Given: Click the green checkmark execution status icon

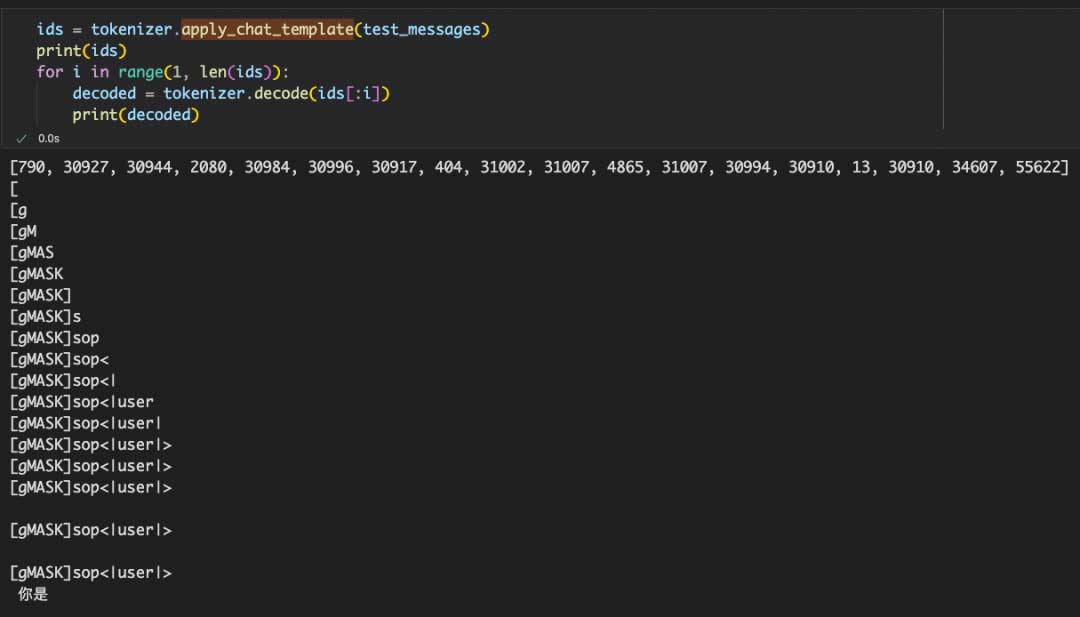Looking at the screenshot, I should (x=22, y=137).
